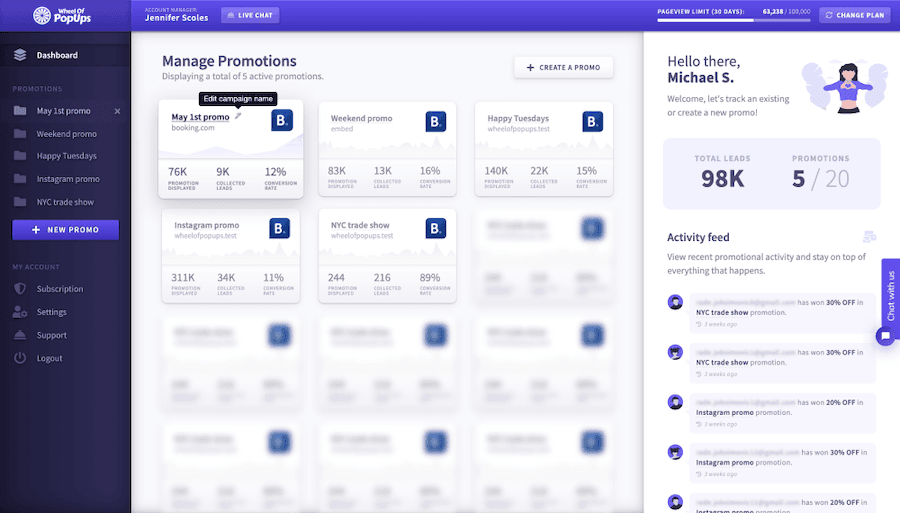Select Happy Tuesdays in the promotions list
Image resolution: width=900 pixels, height=513 pixels.
point(66,156)
